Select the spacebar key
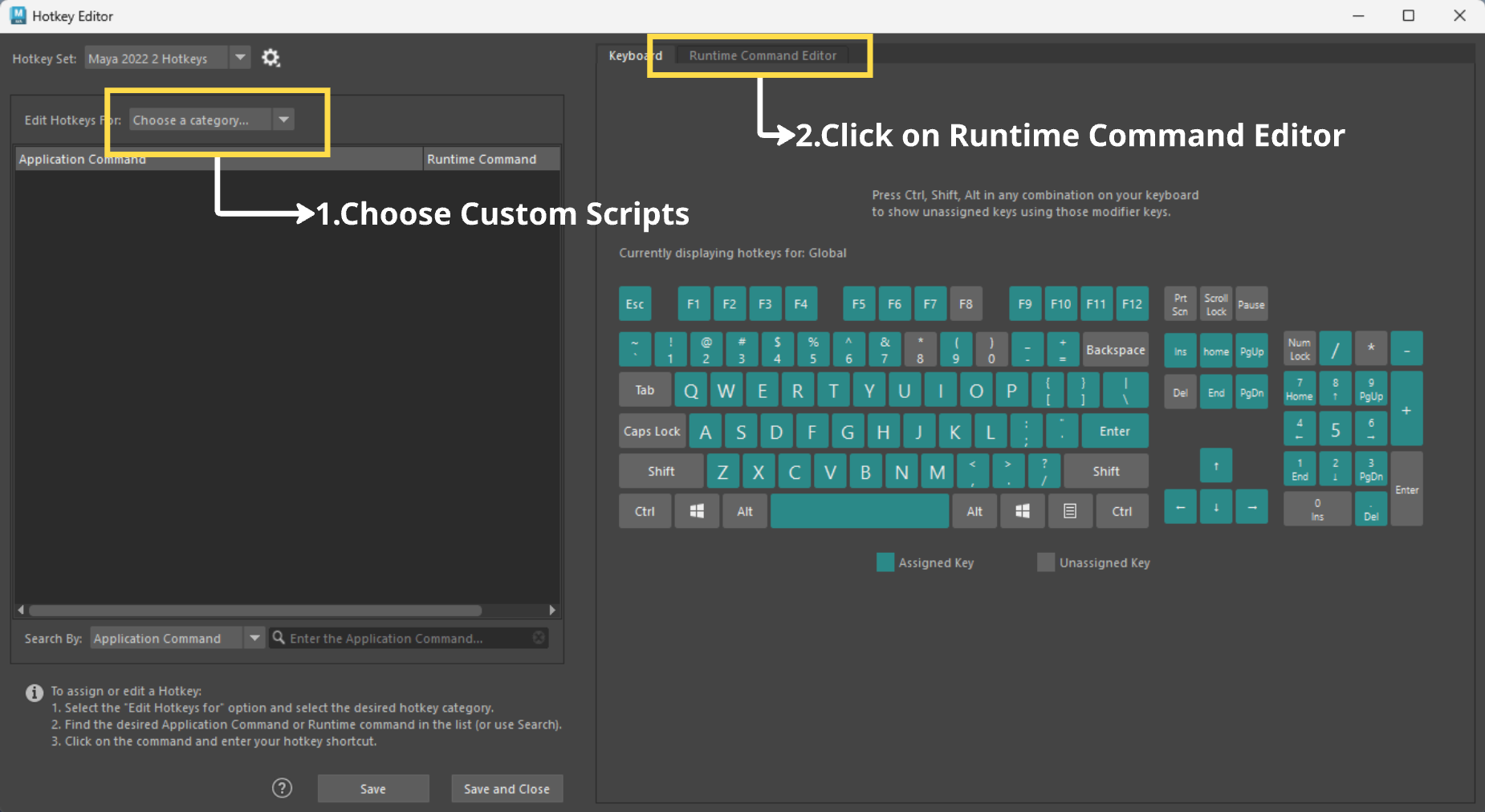The width and height of the screenshot is (1485, 812). click(860, 511)
